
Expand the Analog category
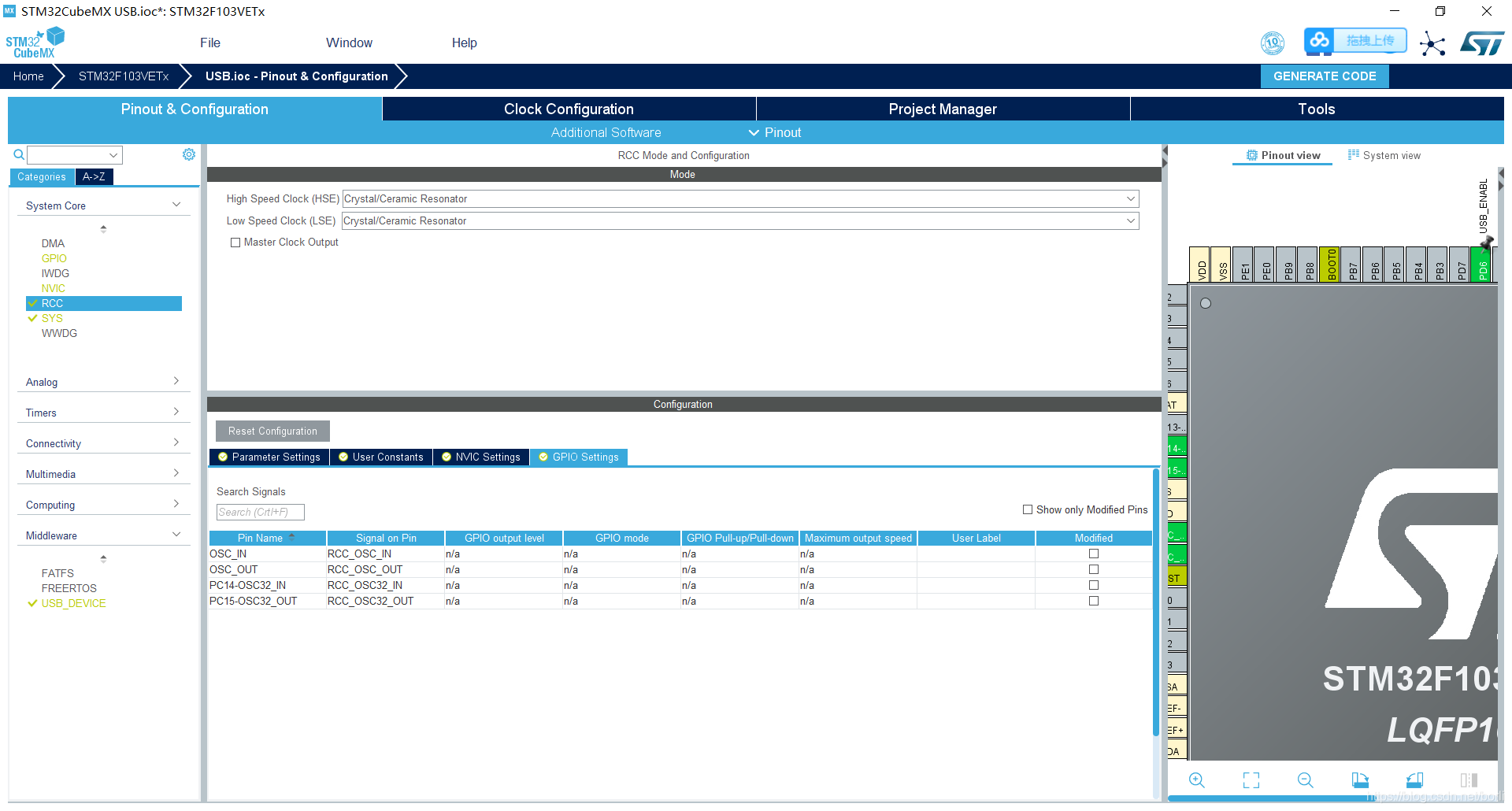(103, 382)
